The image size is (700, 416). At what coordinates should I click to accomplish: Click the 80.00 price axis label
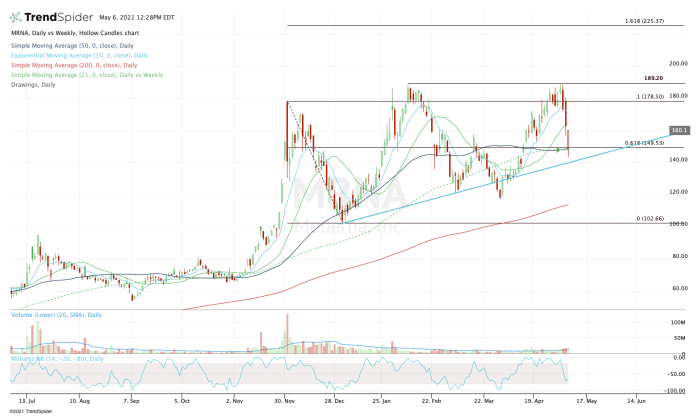point(679,256)
